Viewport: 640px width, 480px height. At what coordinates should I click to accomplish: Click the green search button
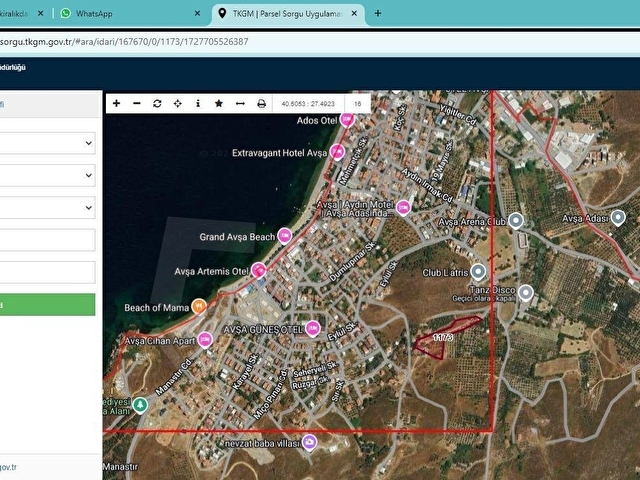click(x=48, y=304)
